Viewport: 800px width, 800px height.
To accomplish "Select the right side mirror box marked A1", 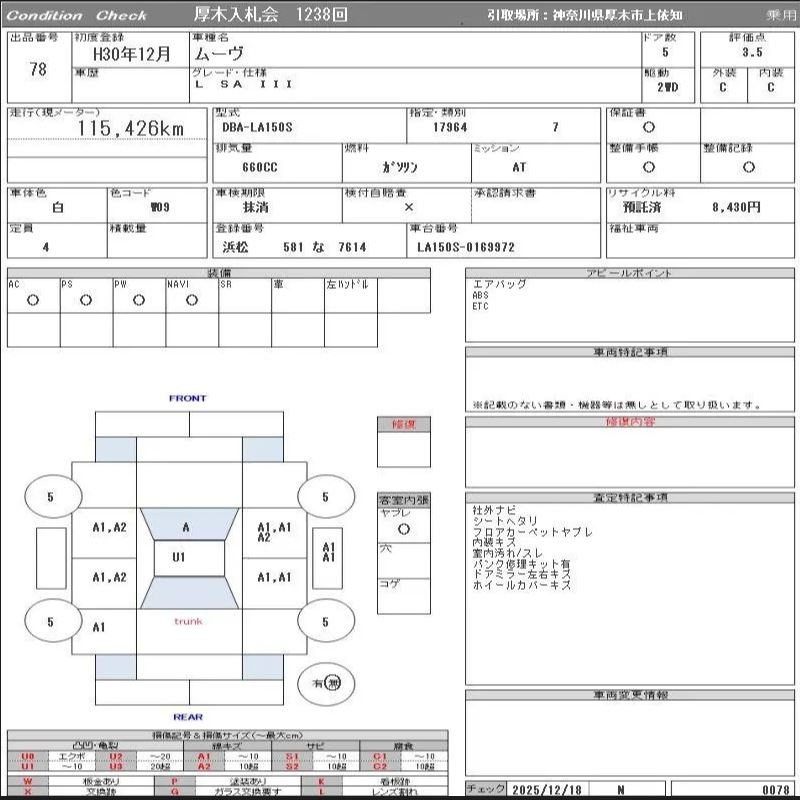I will click(328, 552).
